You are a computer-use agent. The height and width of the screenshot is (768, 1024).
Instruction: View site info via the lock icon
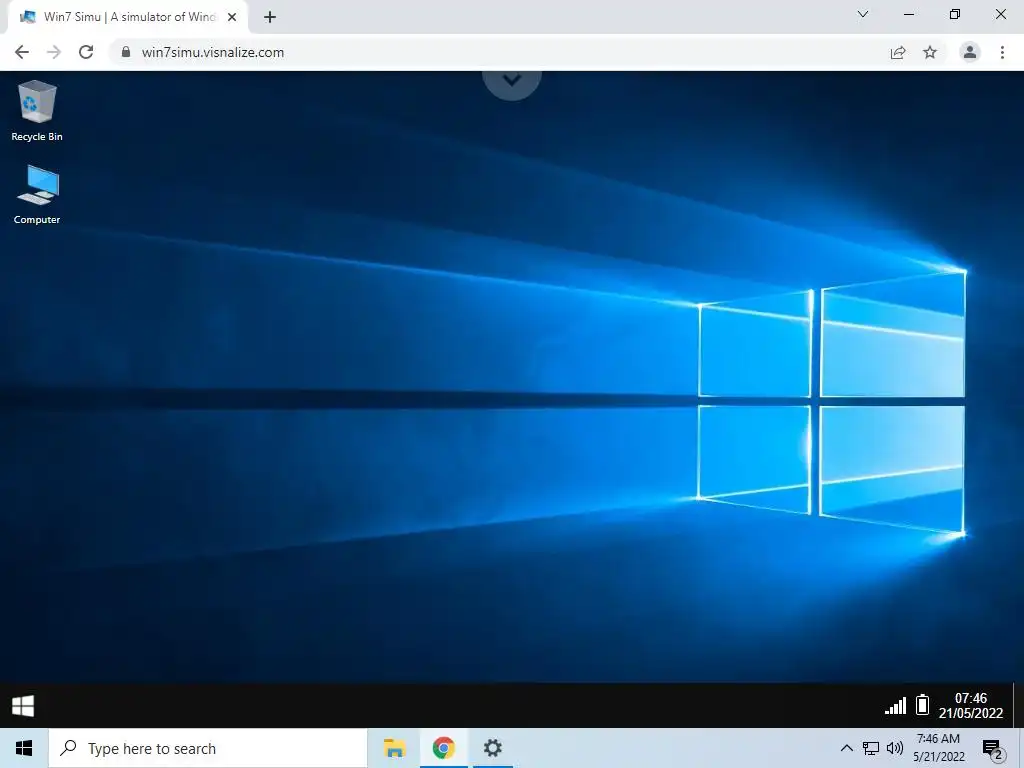tap(126, 52)
